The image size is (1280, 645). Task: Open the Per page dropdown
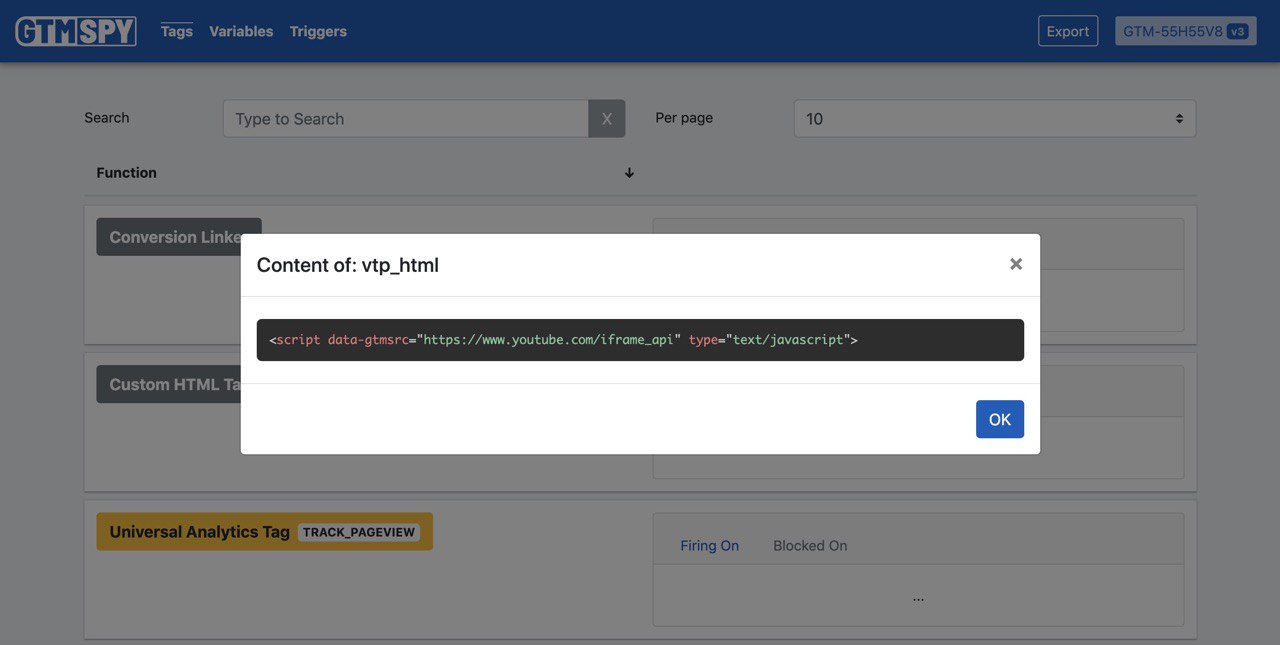(995, 118)
